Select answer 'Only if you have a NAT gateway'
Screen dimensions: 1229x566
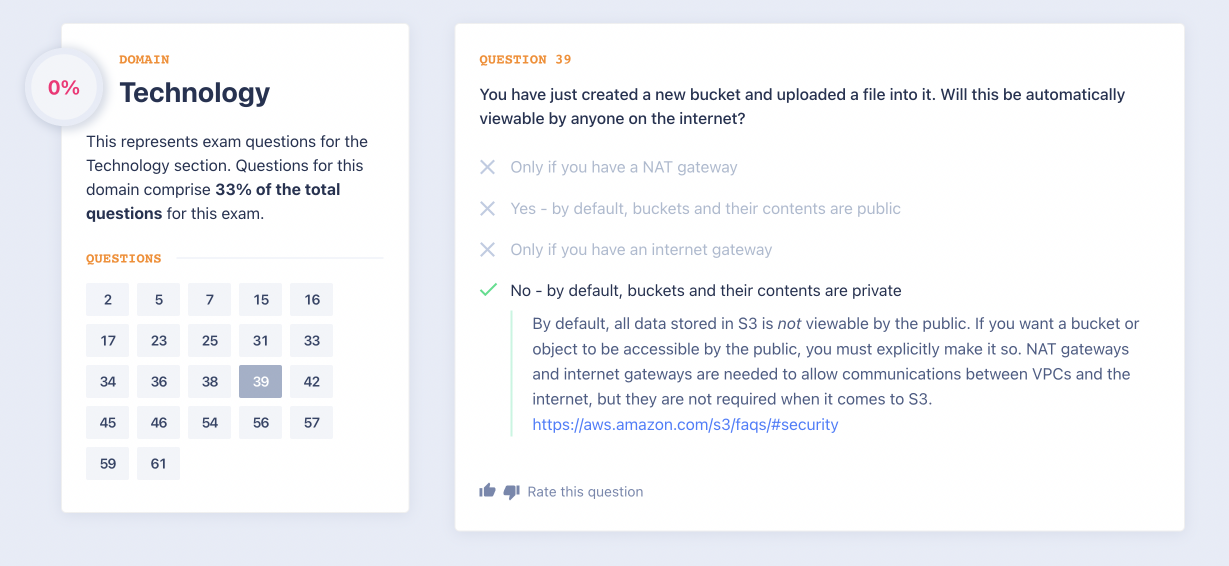623,167
